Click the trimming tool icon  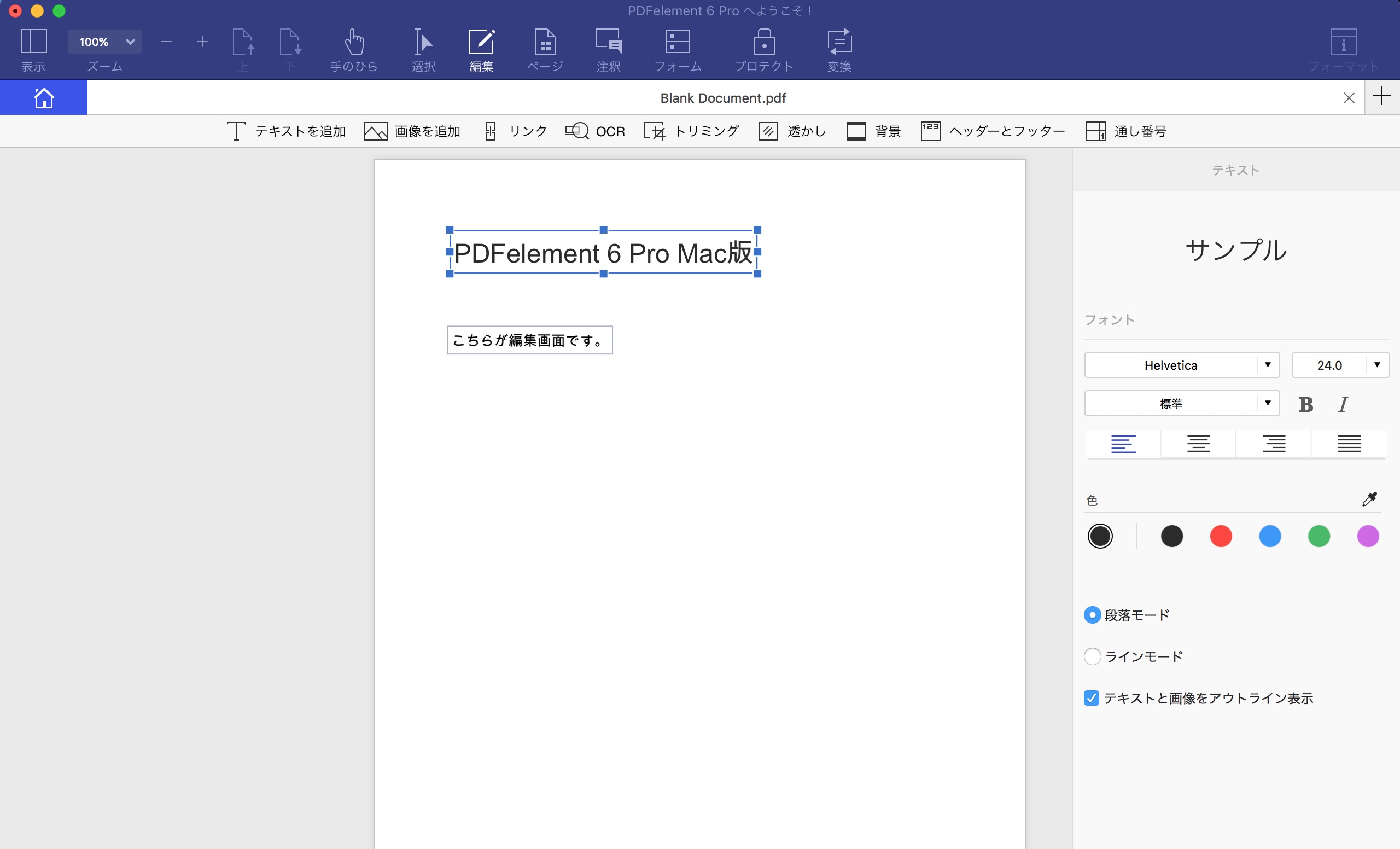(655, 131)
